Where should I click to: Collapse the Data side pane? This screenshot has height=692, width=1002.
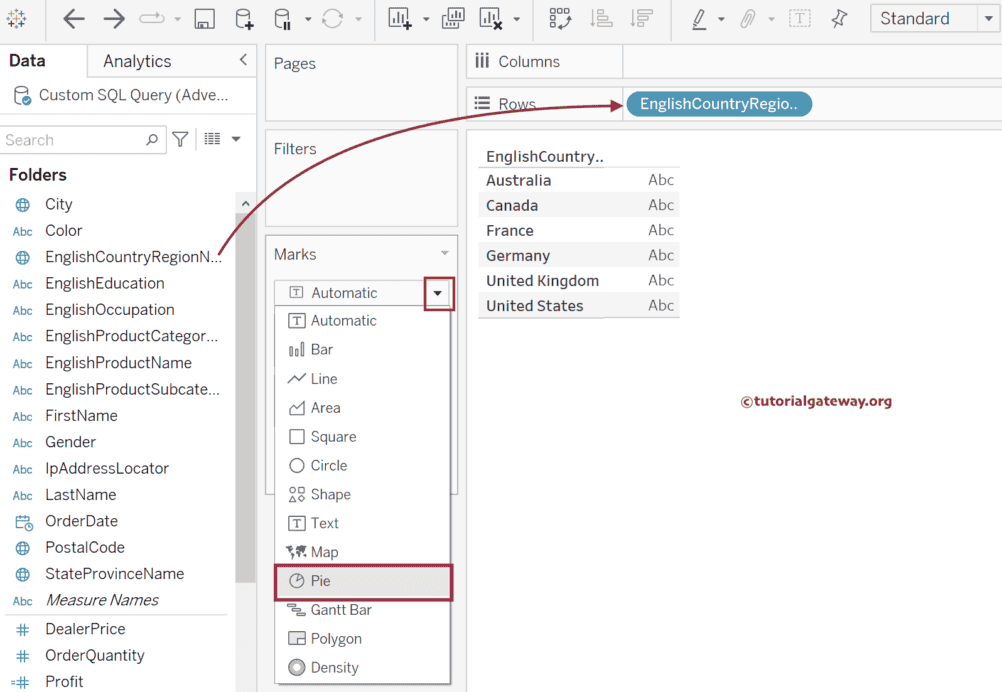coord(243,61)
